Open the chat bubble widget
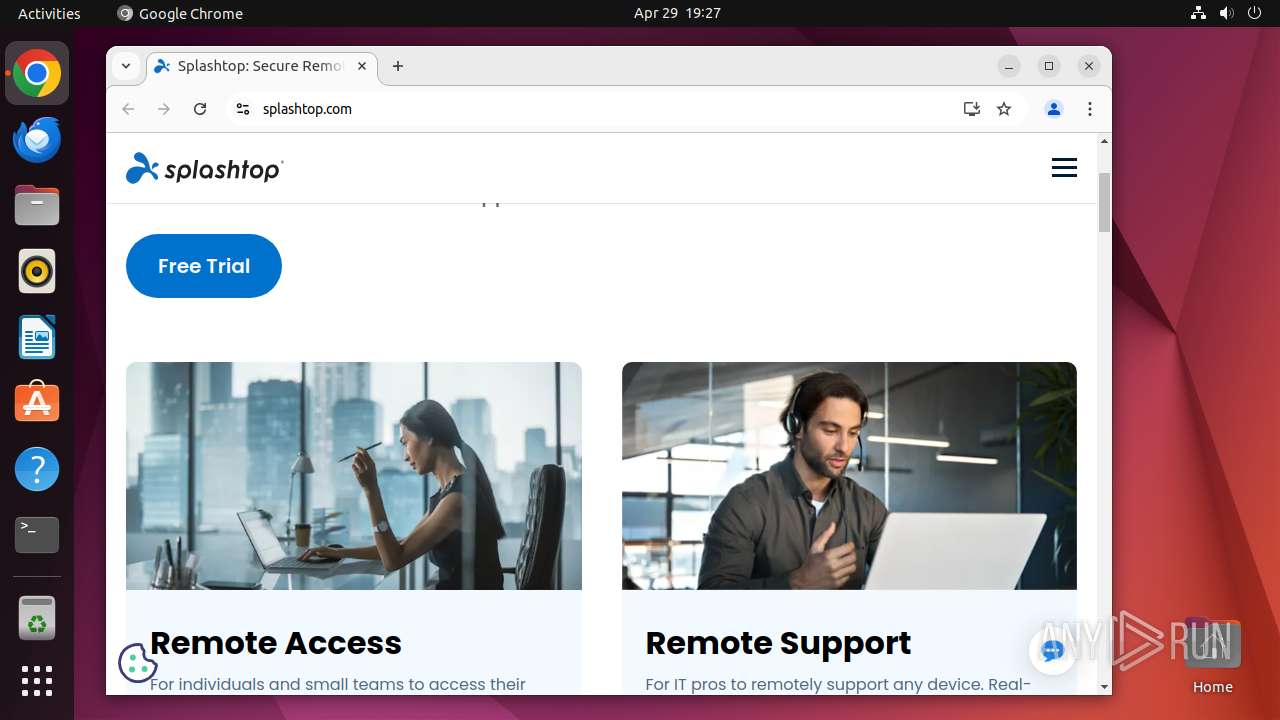The width and height of the screenshot is (1280, 720). [x=1052, y=650]
